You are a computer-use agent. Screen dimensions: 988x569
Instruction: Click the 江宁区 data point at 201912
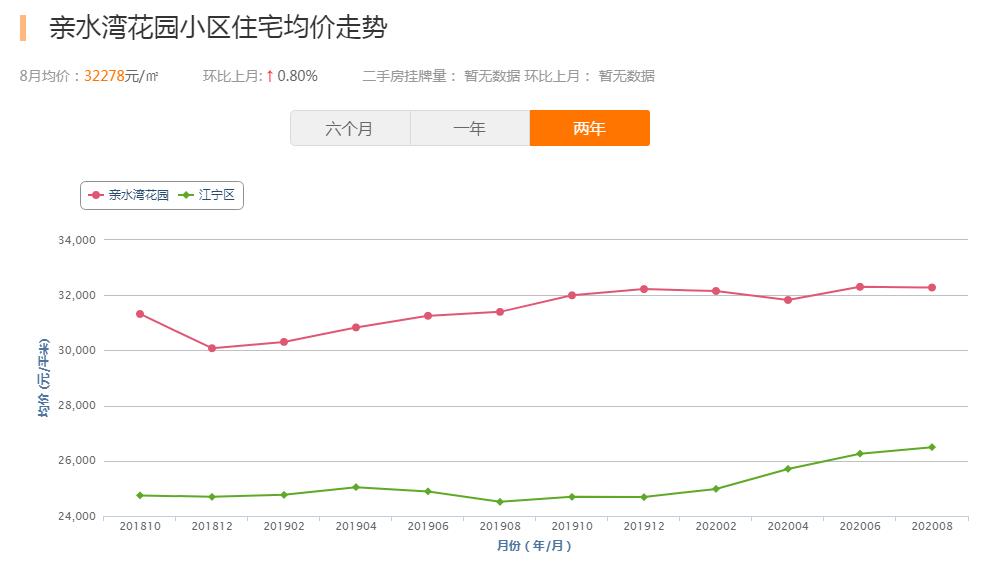644,497
